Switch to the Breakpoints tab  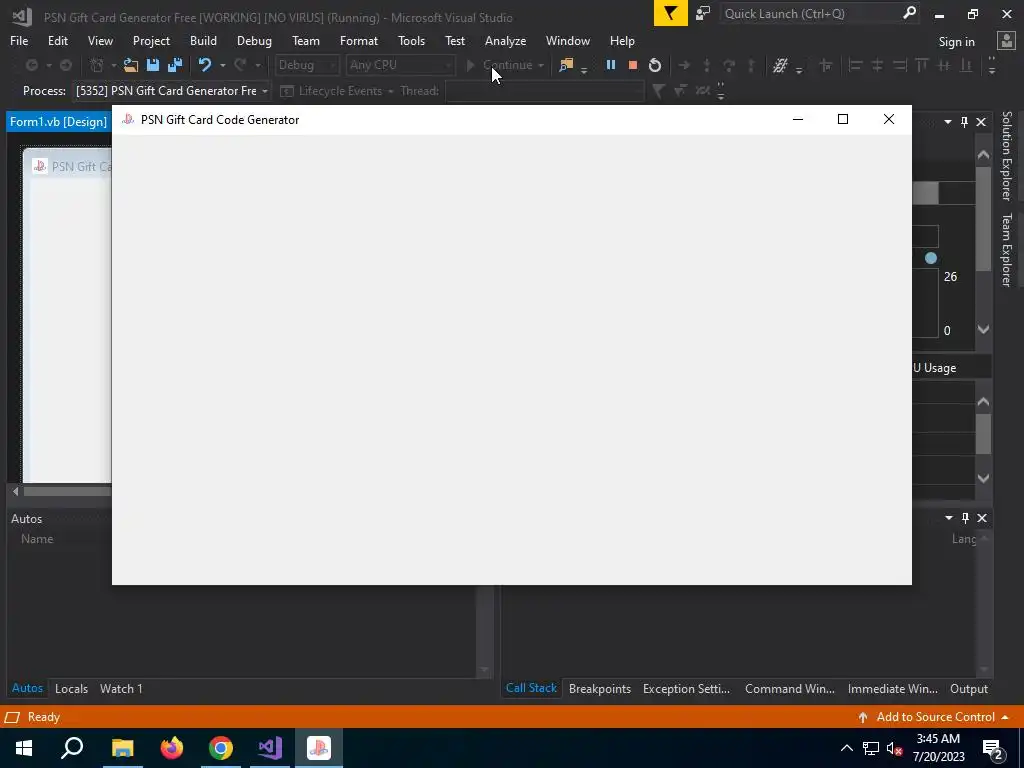click(x=600, y=688)
